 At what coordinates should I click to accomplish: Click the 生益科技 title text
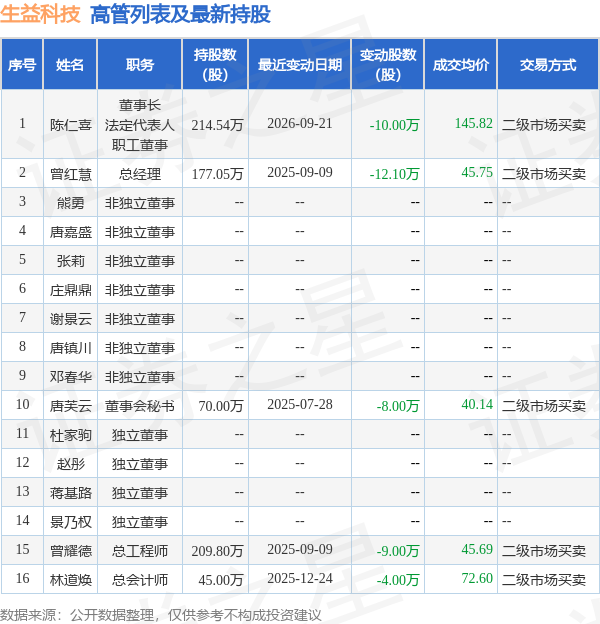(x=40, y=14)
